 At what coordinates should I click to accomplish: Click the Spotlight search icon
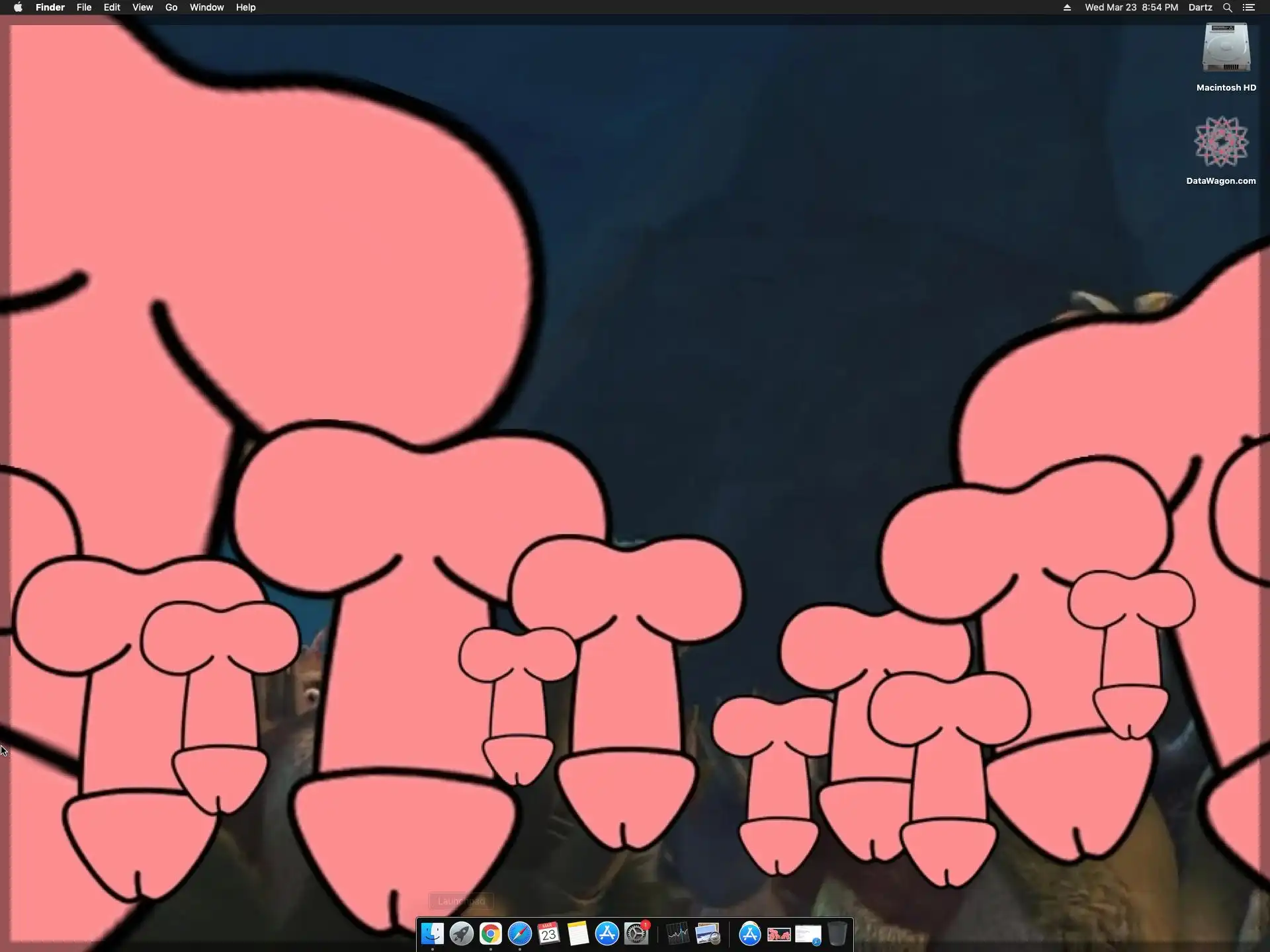(1227, 7)
